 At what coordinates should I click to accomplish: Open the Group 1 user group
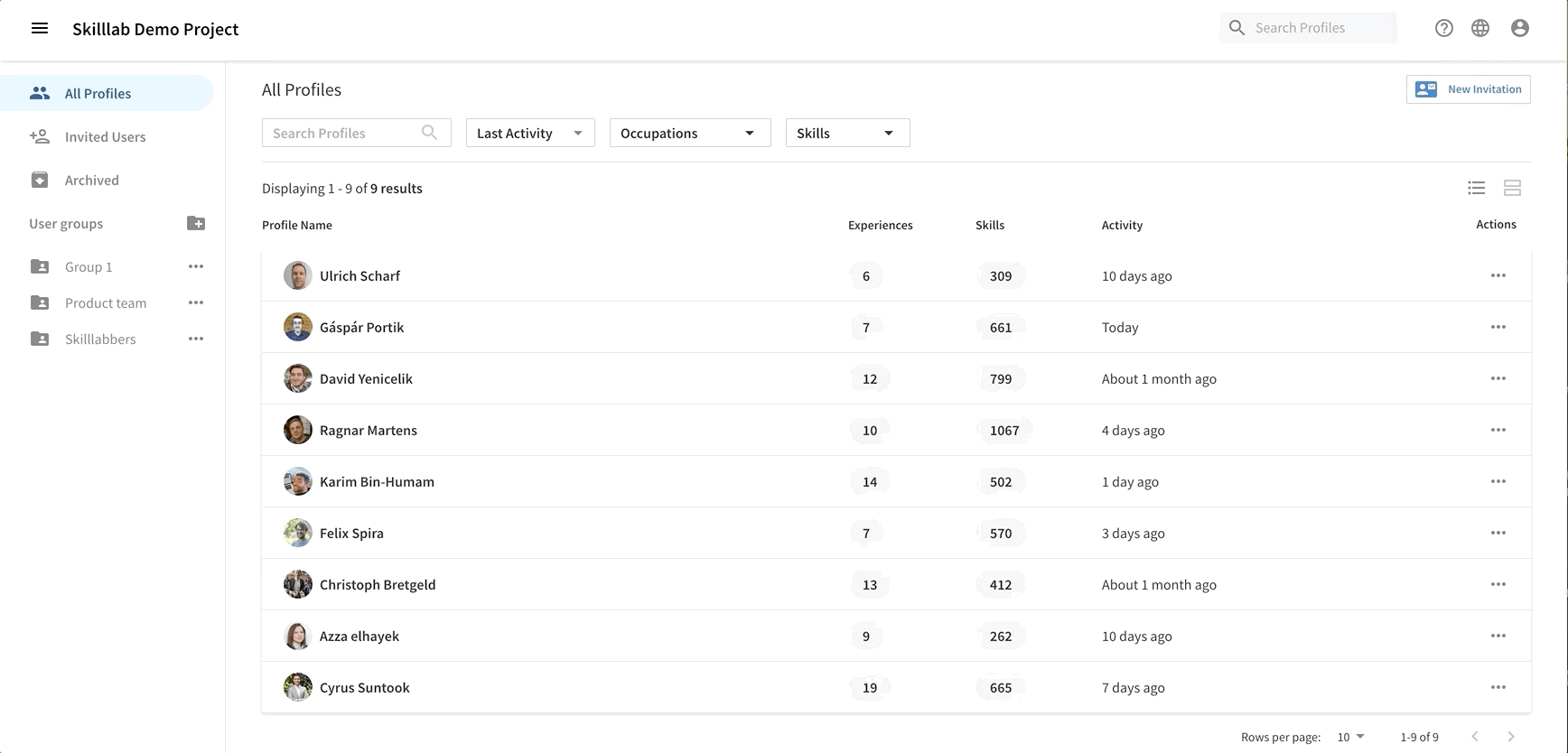pos(89,266)
